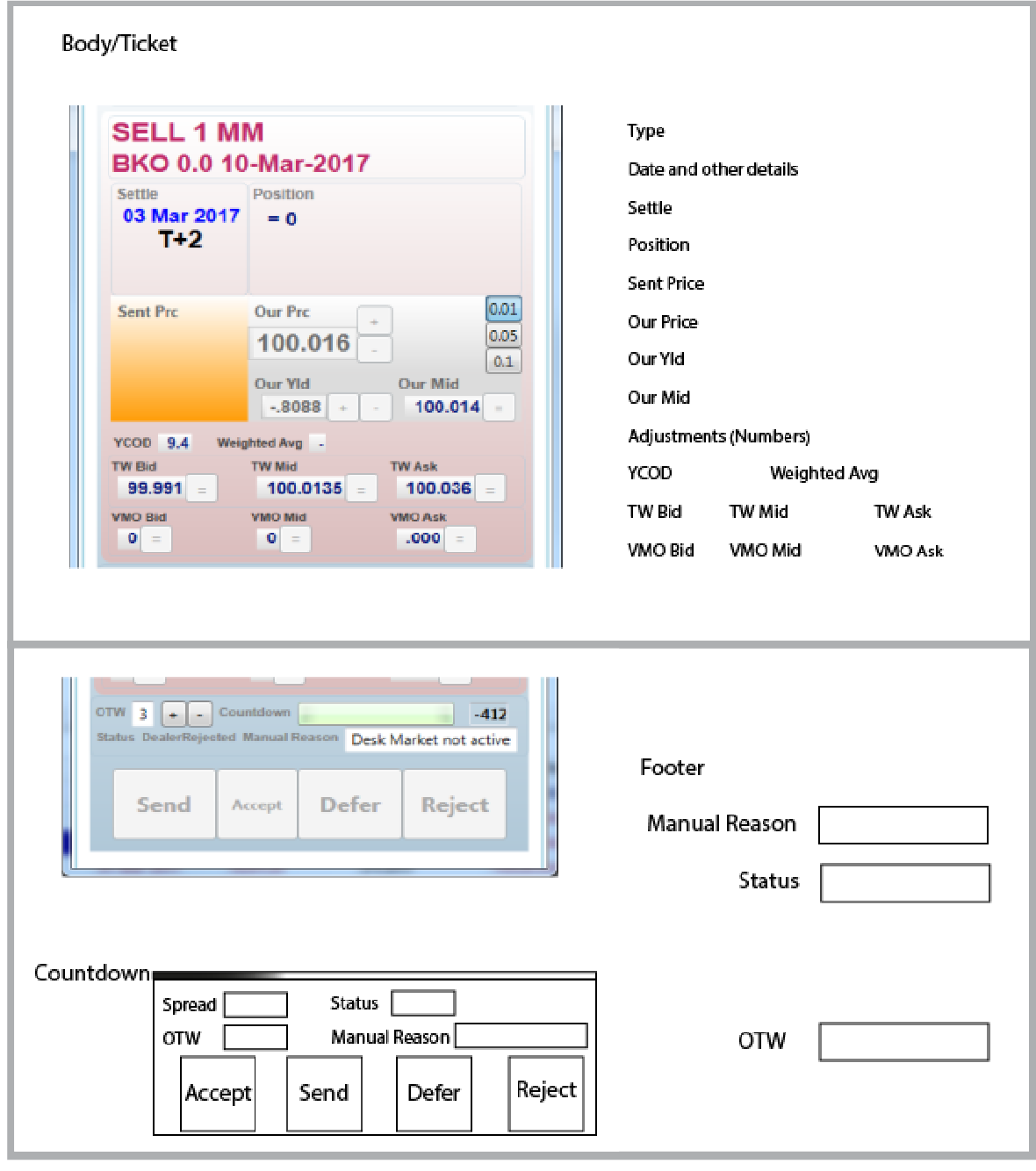Click the minus stepper beside Our Prc

(x=374, y=349)
